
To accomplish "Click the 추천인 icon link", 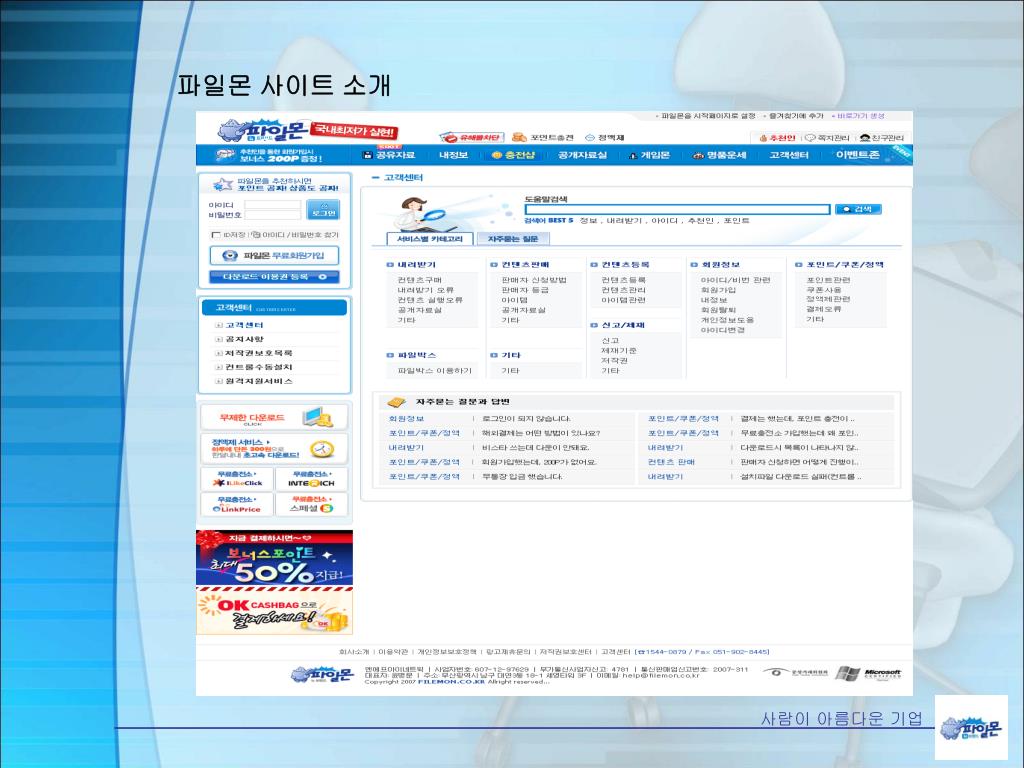I will coord(777,138).
